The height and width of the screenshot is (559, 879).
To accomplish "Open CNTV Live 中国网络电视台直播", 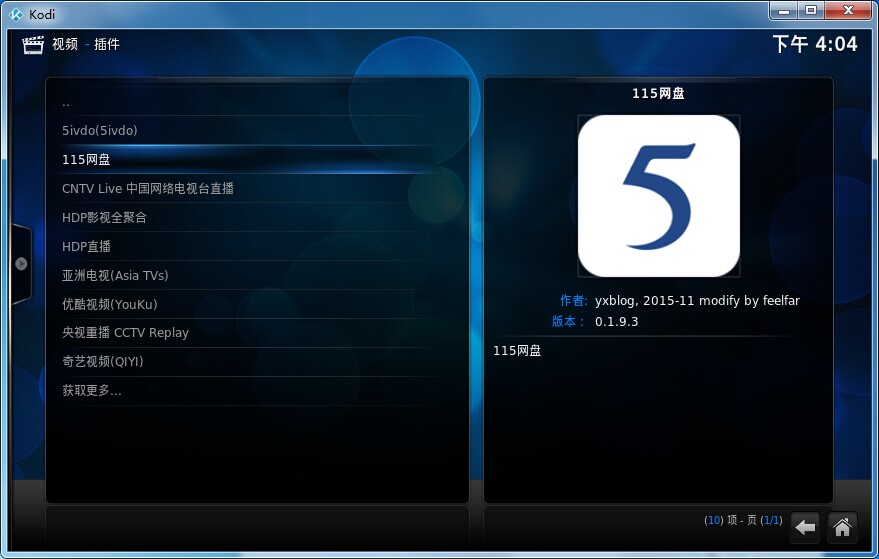I will [148, 189].
